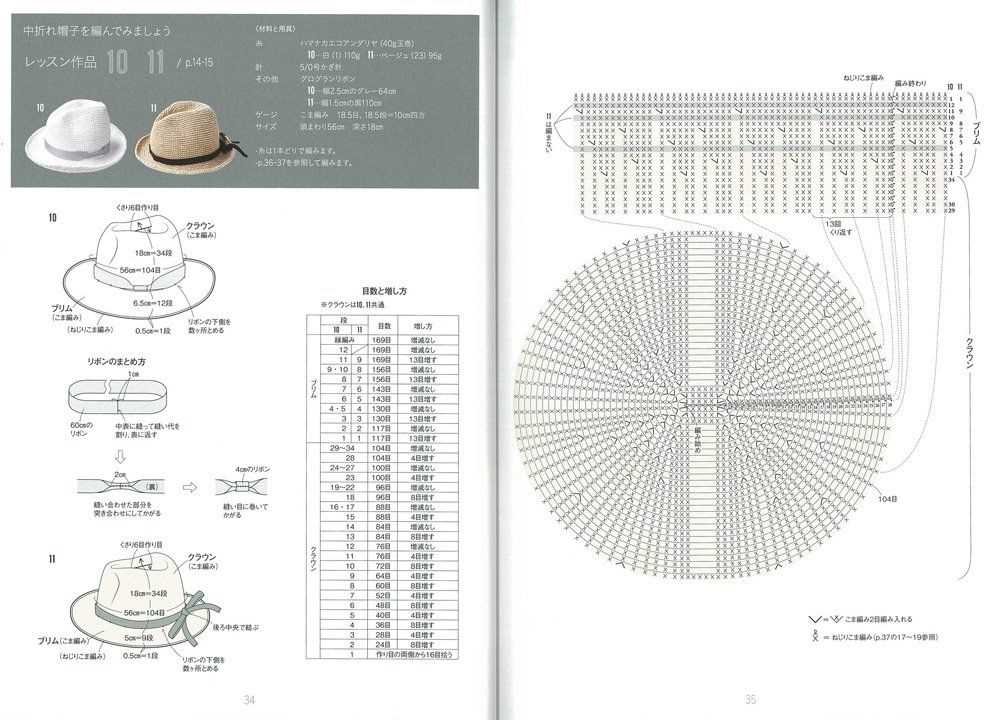Click the 編み始め label at the chart center
This screenshot has width=1000, height=720.
698,440
